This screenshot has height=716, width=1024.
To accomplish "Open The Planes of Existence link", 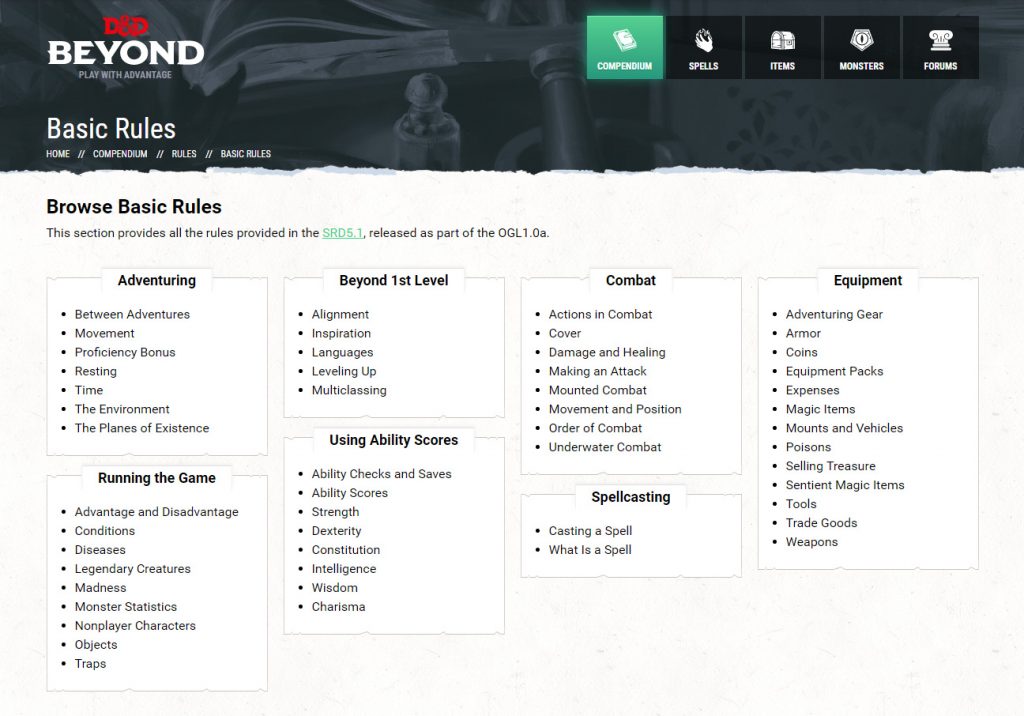I will (142, 428).
